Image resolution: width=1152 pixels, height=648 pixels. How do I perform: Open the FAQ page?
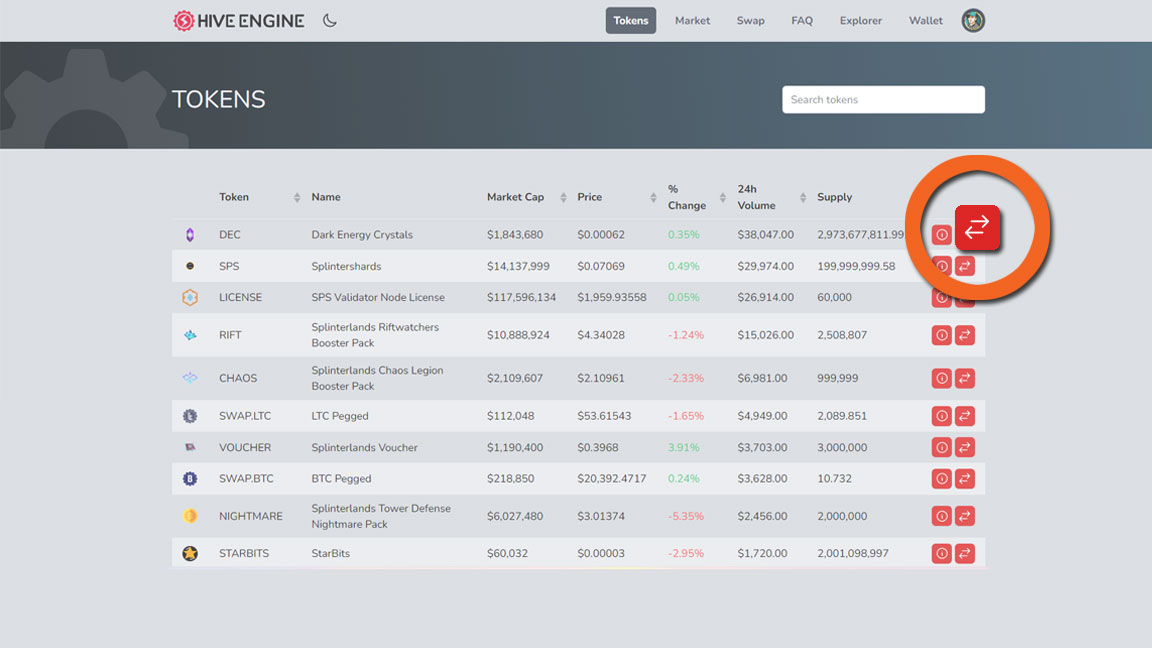click(x=802, y=21)
